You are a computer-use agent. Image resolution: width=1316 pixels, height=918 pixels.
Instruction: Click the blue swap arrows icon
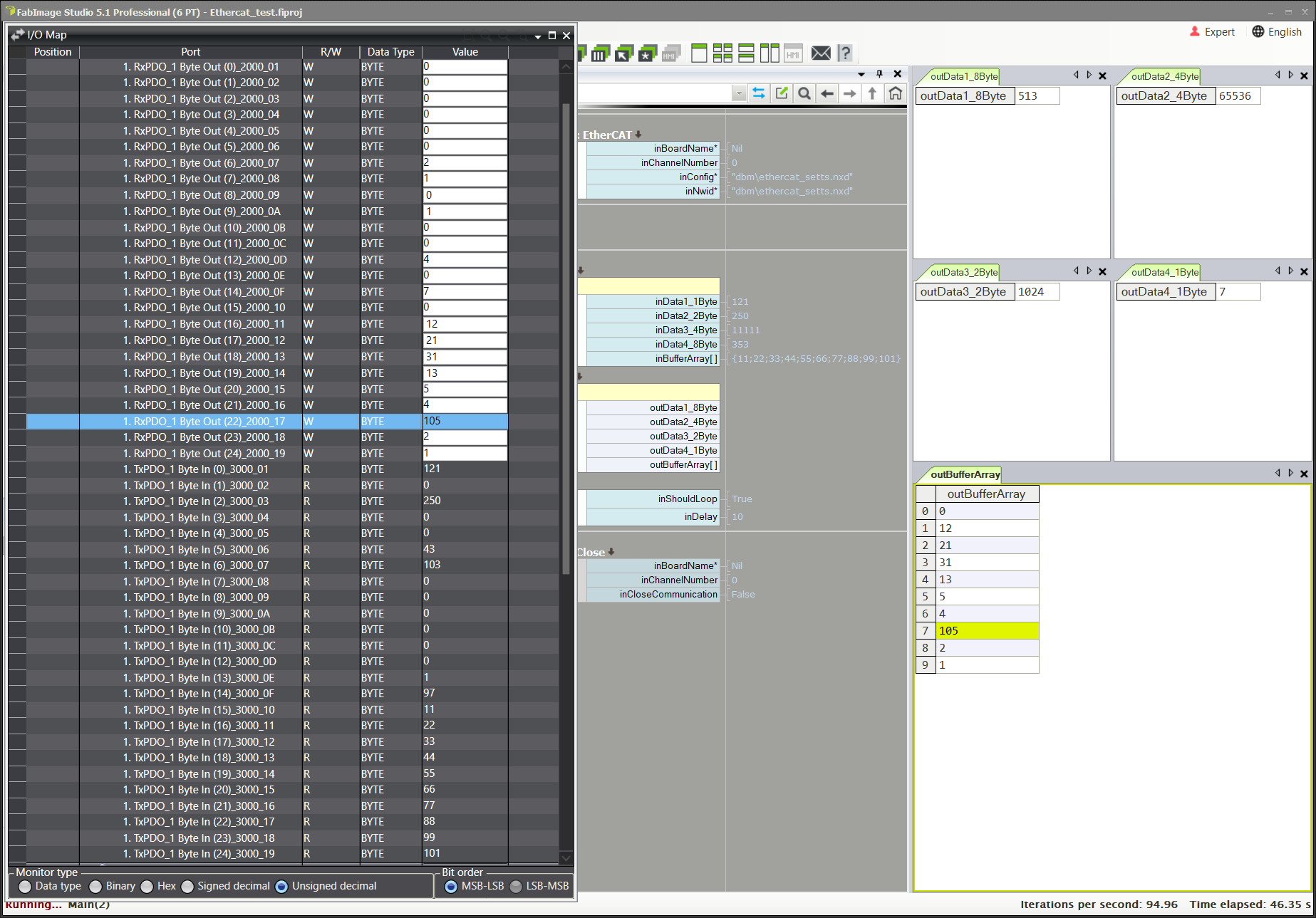click(x=759, y=93)
